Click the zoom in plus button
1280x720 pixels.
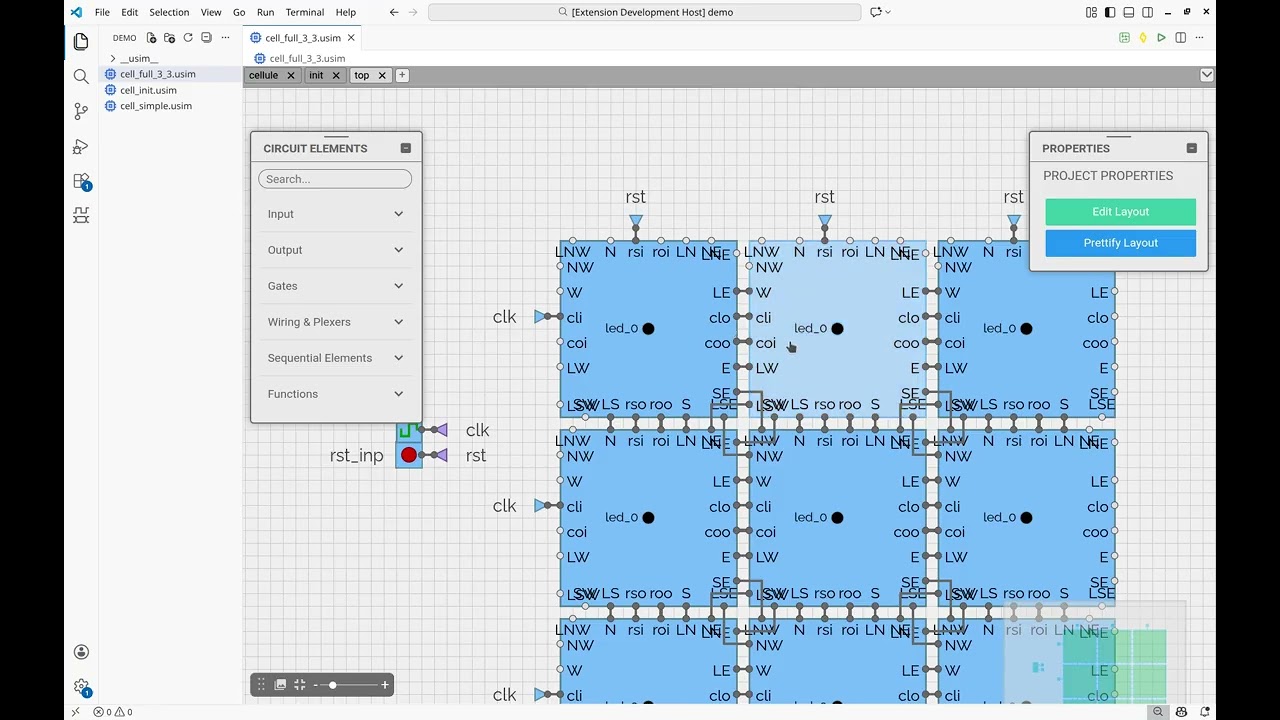click(385, 685)
